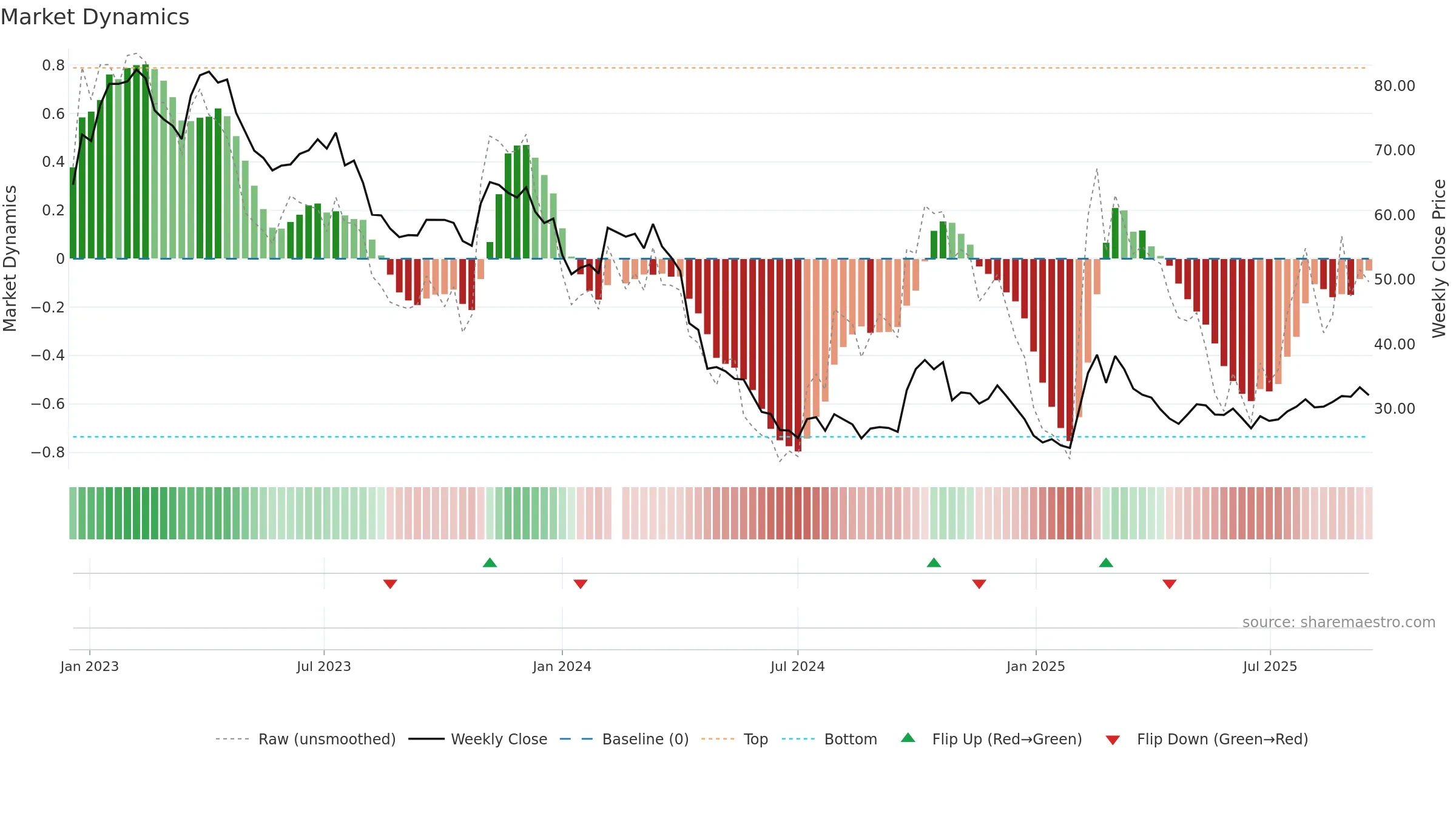Click the −0.2 left axis tick label
Viewport: 1456px width, 819px height.
47,307
